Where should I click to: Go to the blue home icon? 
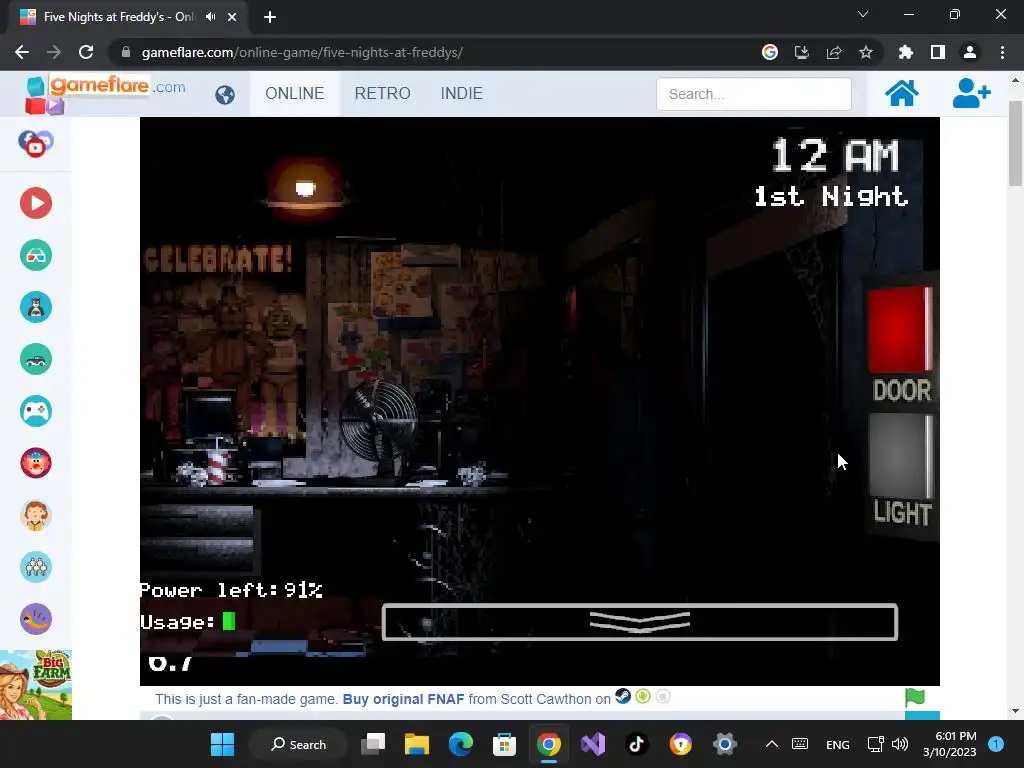point(901,93)
